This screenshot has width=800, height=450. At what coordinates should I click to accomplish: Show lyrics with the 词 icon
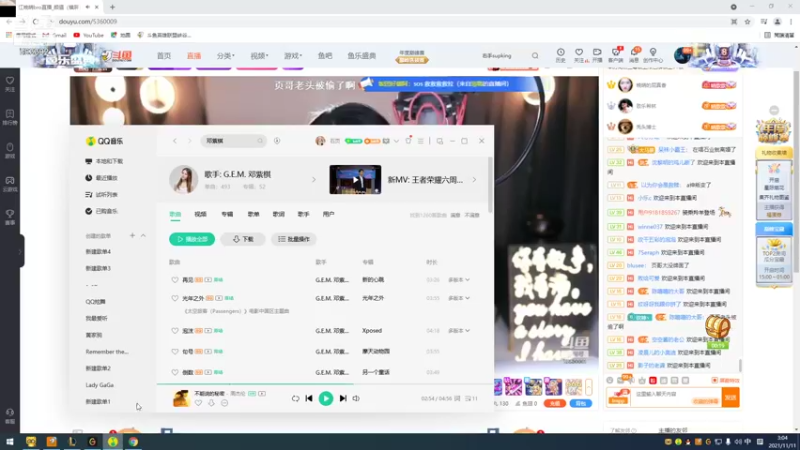point(457,398)
